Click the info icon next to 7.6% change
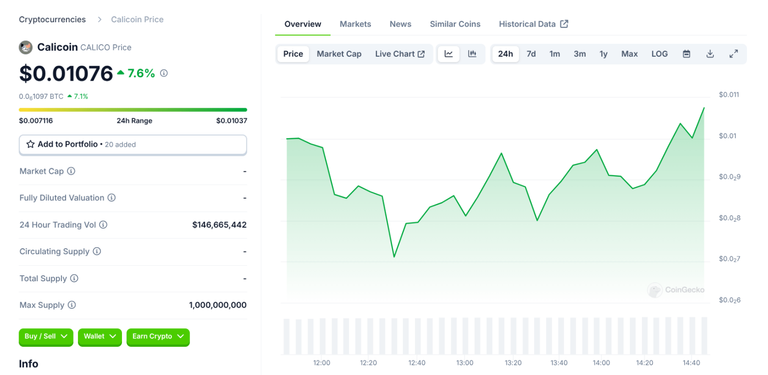Viewport: 768px width, 375px height. (x=164, y=73)
